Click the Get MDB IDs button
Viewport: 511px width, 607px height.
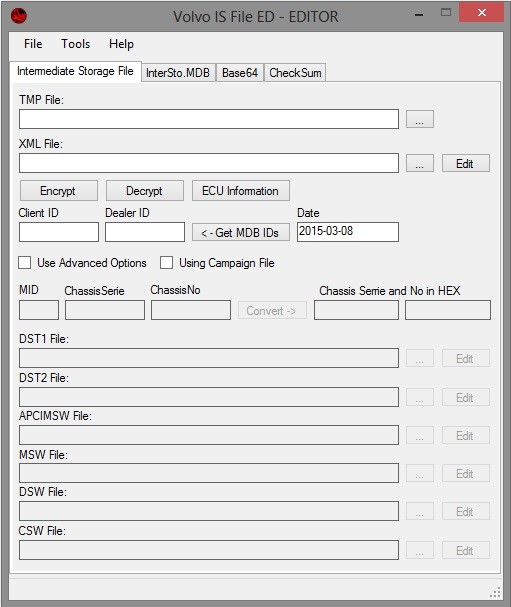tap(241, 232)
